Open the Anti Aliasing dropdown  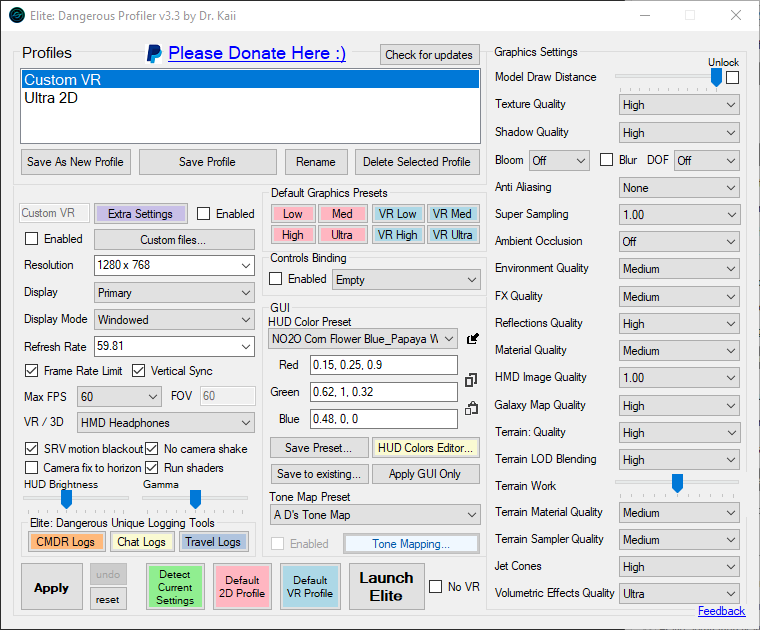pyautogui.click(x=679, y=188)
